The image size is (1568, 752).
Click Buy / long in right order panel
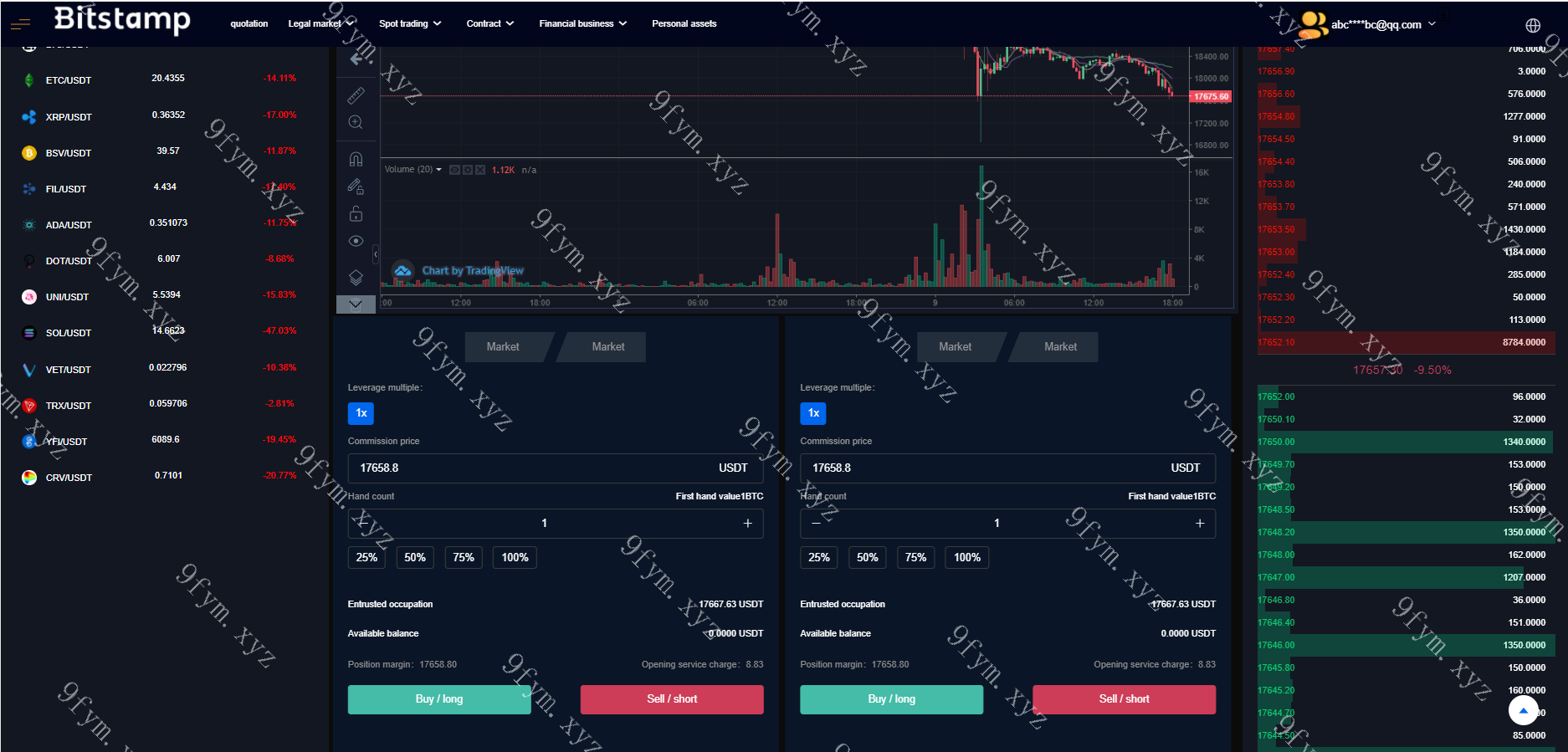click(x=892, y=699)
